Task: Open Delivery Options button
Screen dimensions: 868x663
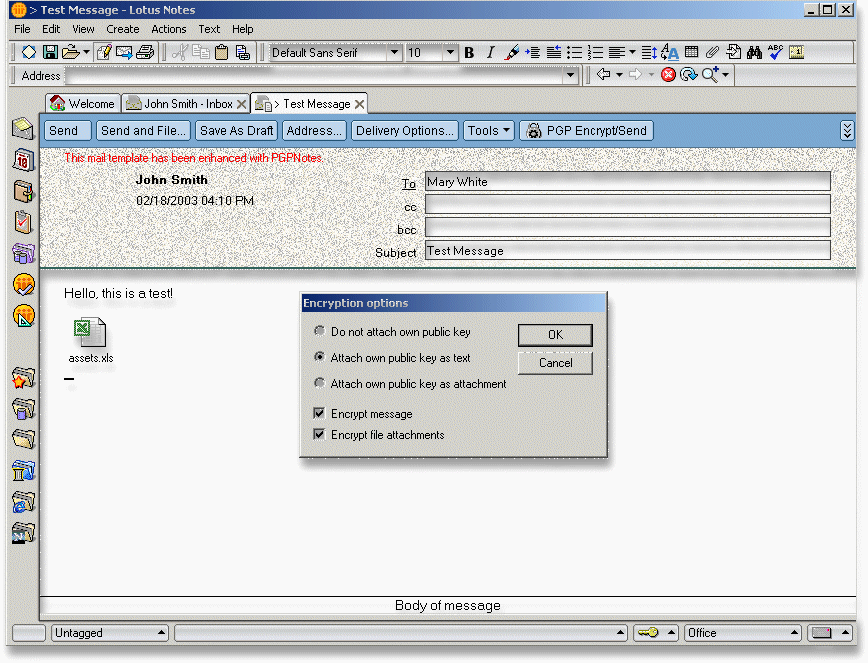Action: [405, 131]
